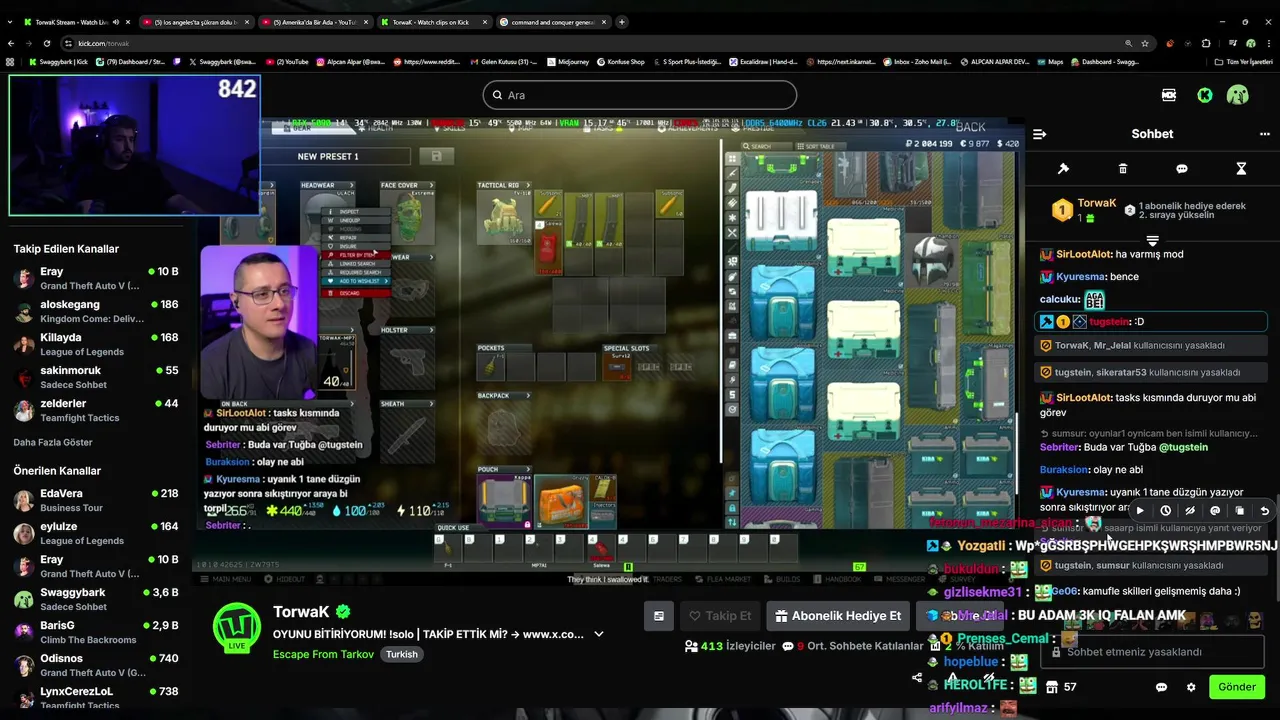Open Midjourney bookmark in bookmarks bar
The image size is (1280, 720).
(568, 62)
